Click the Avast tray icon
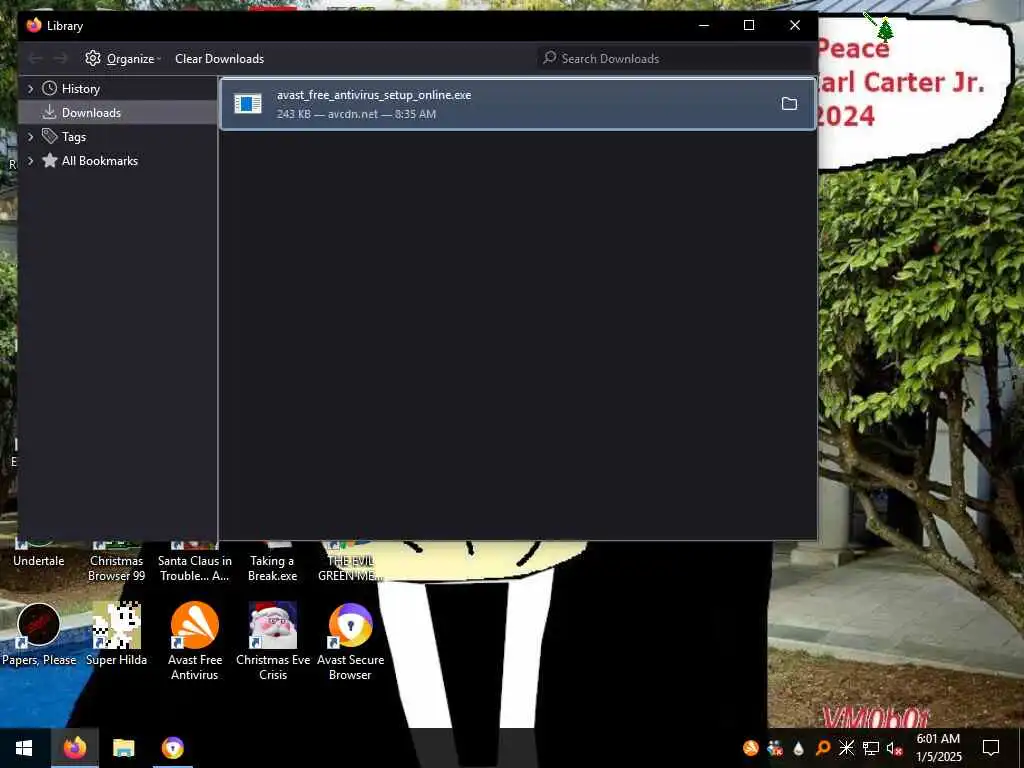This screenshot has width=1024, height=768. 751,748
